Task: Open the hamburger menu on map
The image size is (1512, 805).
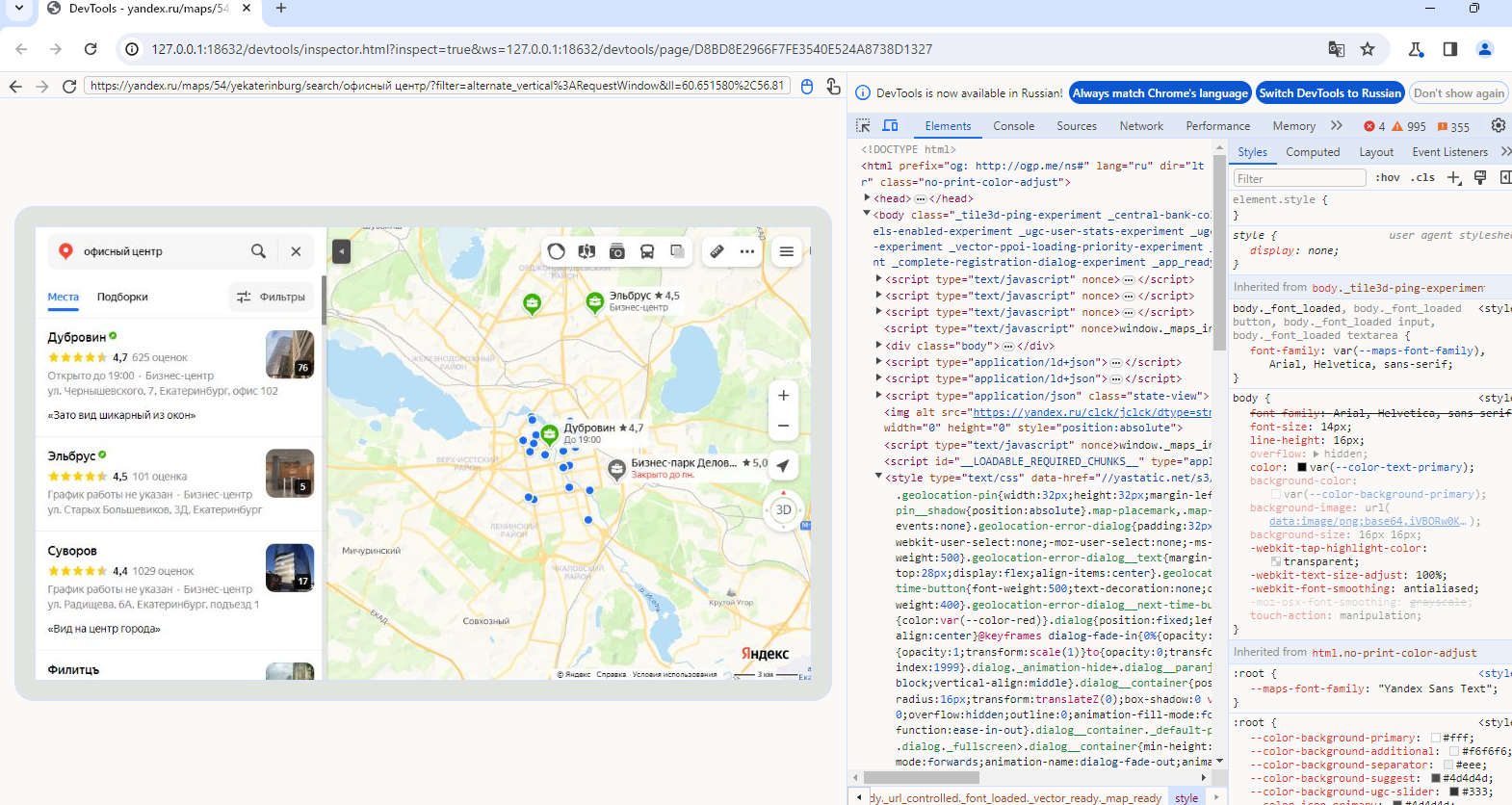Action: [787, 251]
